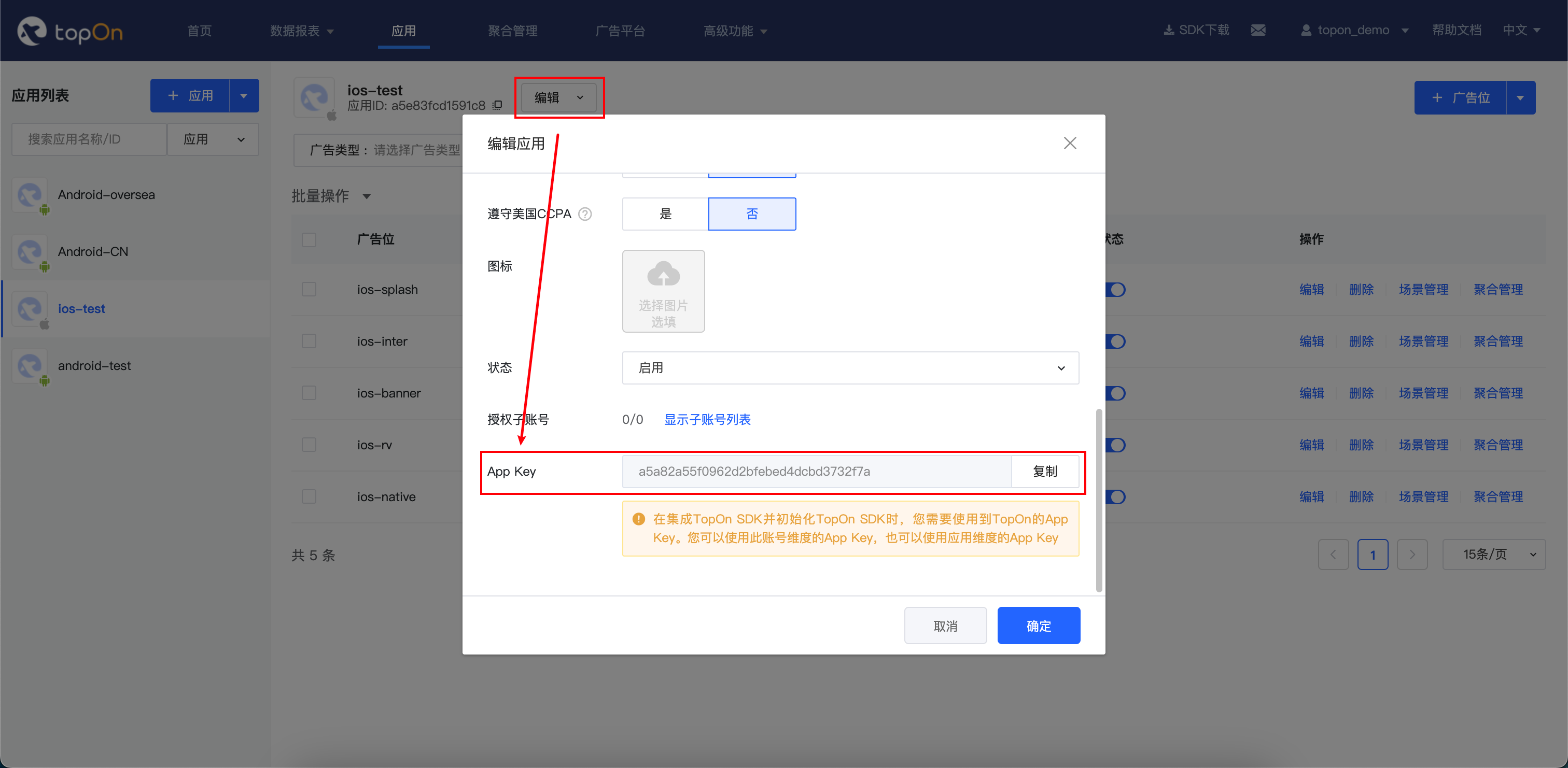Screen dimensions: 1568x768
Task: Expand the 编辑 dropdown beside ios-test
Action: tap(558, 97)
